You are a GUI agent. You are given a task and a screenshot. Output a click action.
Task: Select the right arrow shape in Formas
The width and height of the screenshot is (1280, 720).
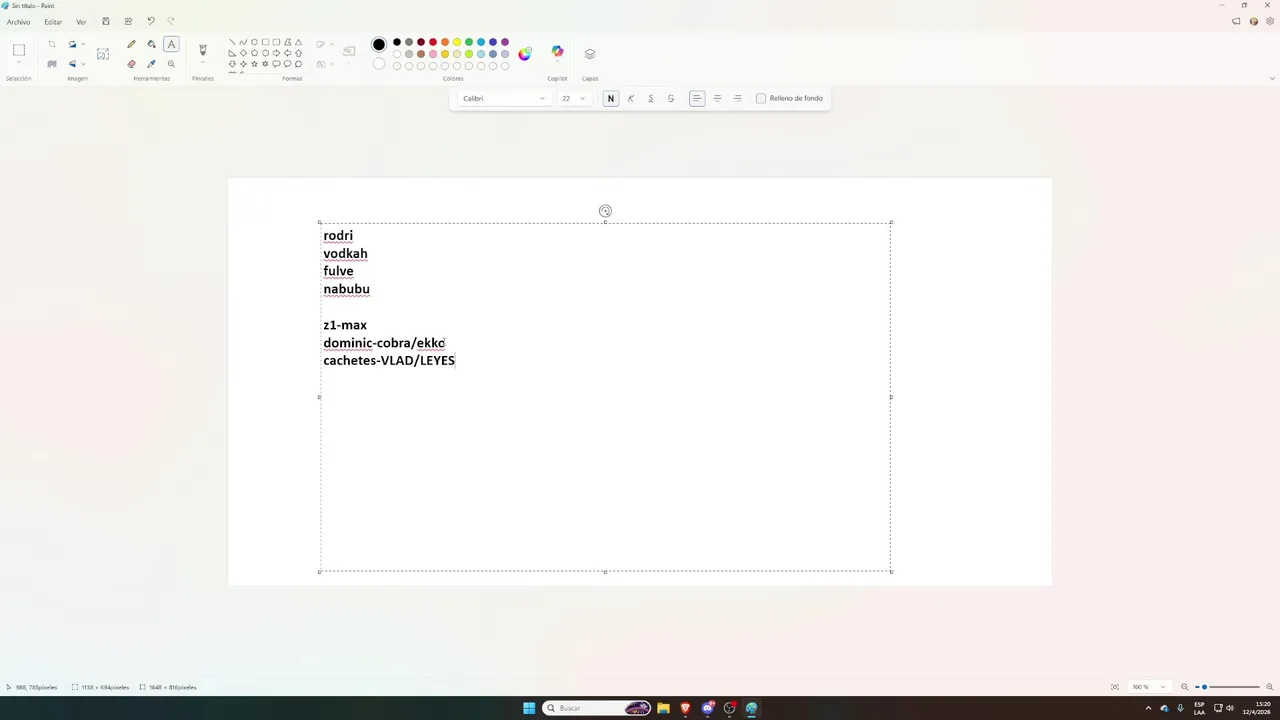[276, 53]
